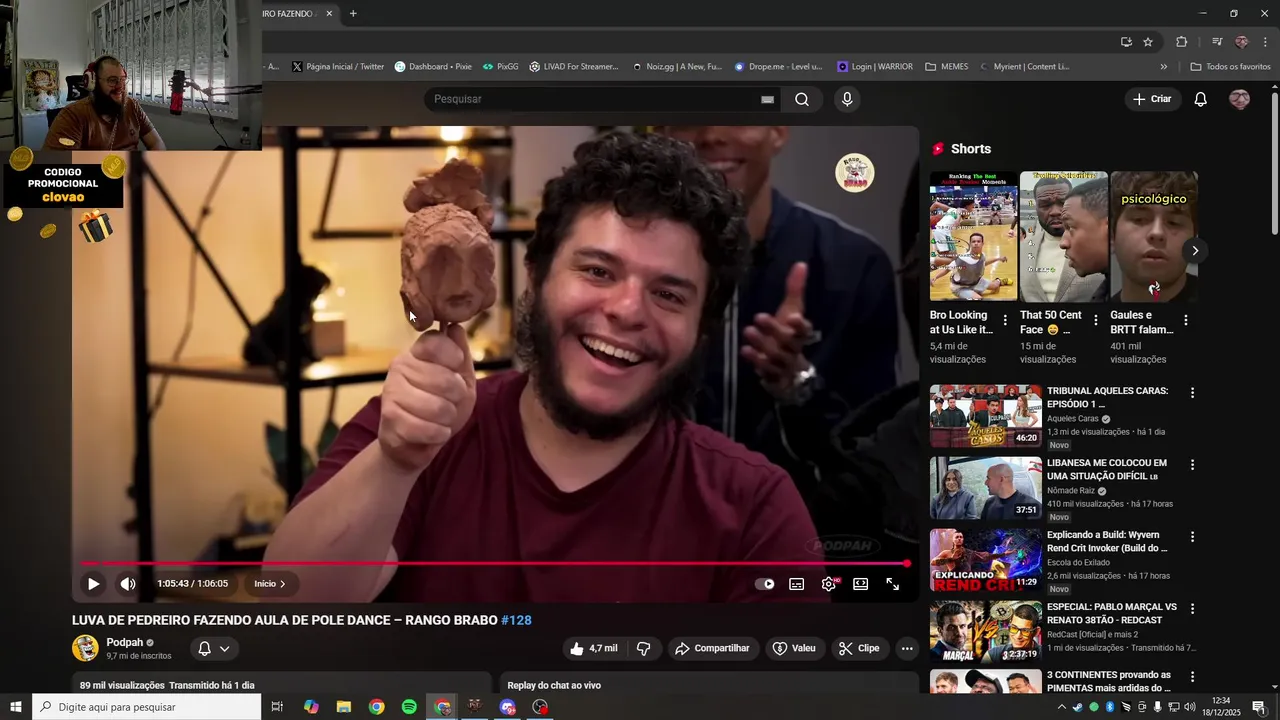Open the "Dashboard • Pixie" bookmark
This screenshot has height=720, width=1280.
point(433,67)
